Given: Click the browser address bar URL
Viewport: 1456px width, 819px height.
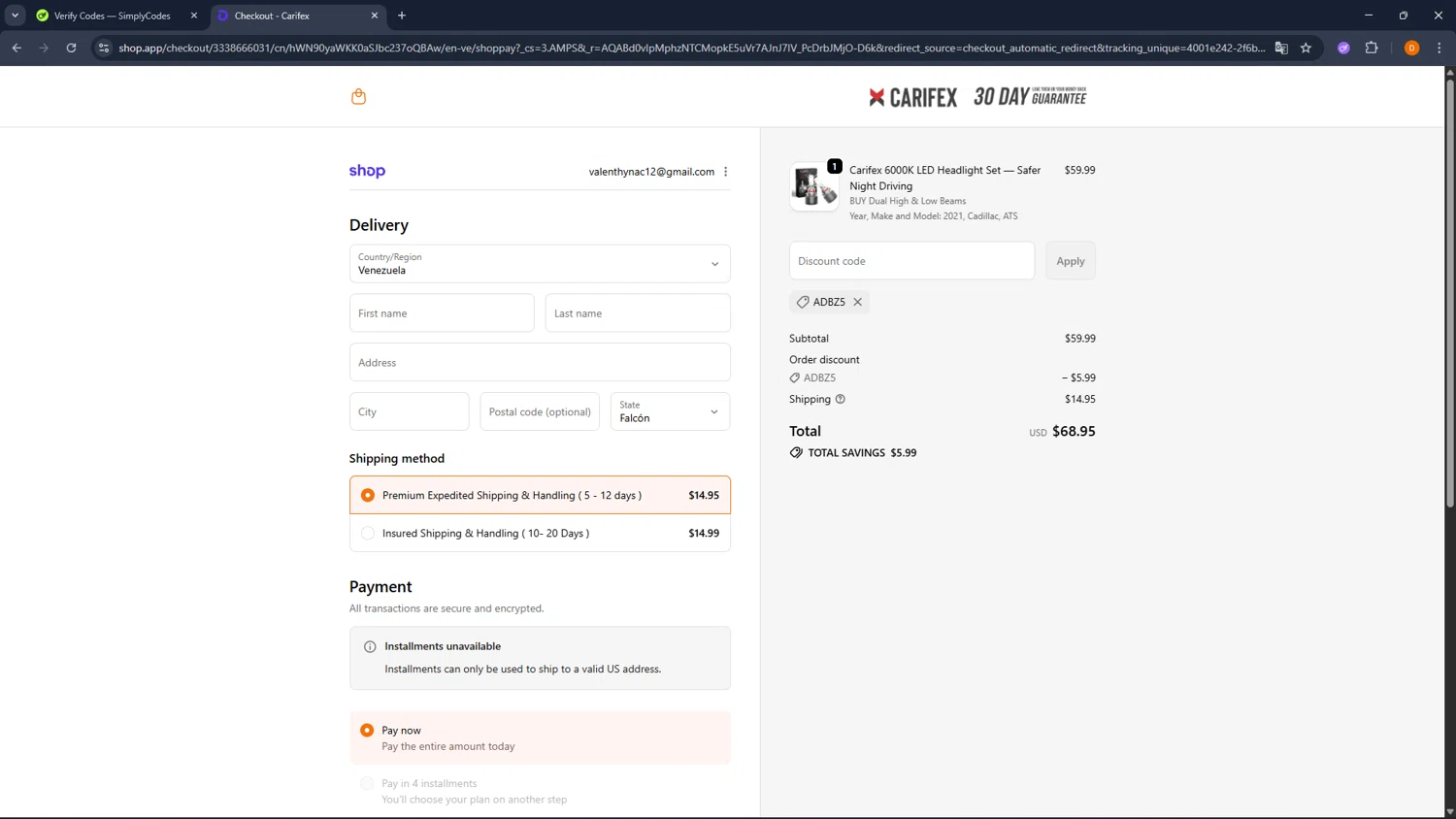Looking at the screenshot, I should [x=691, y=48].
